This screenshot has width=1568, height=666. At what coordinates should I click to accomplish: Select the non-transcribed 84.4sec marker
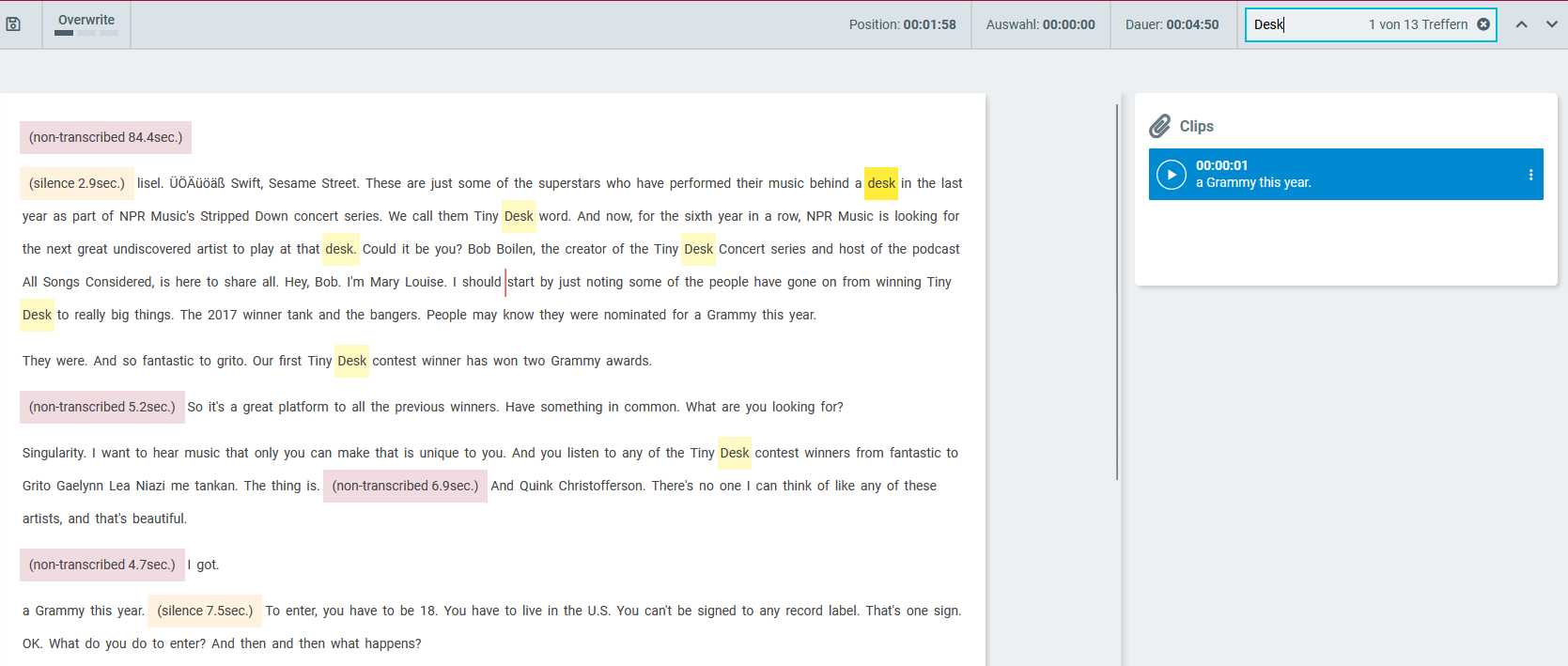coord(105,137)
